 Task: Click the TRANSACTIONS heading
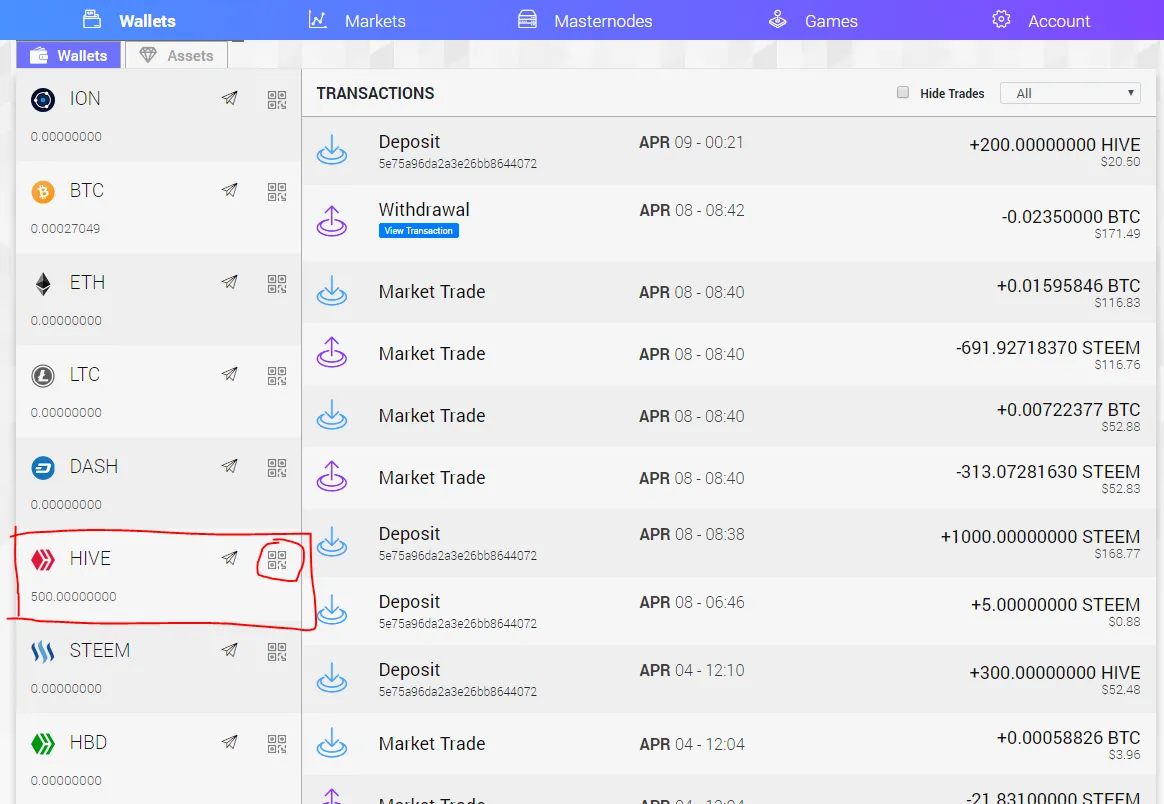pyautogui.click(x=375, y=93)
